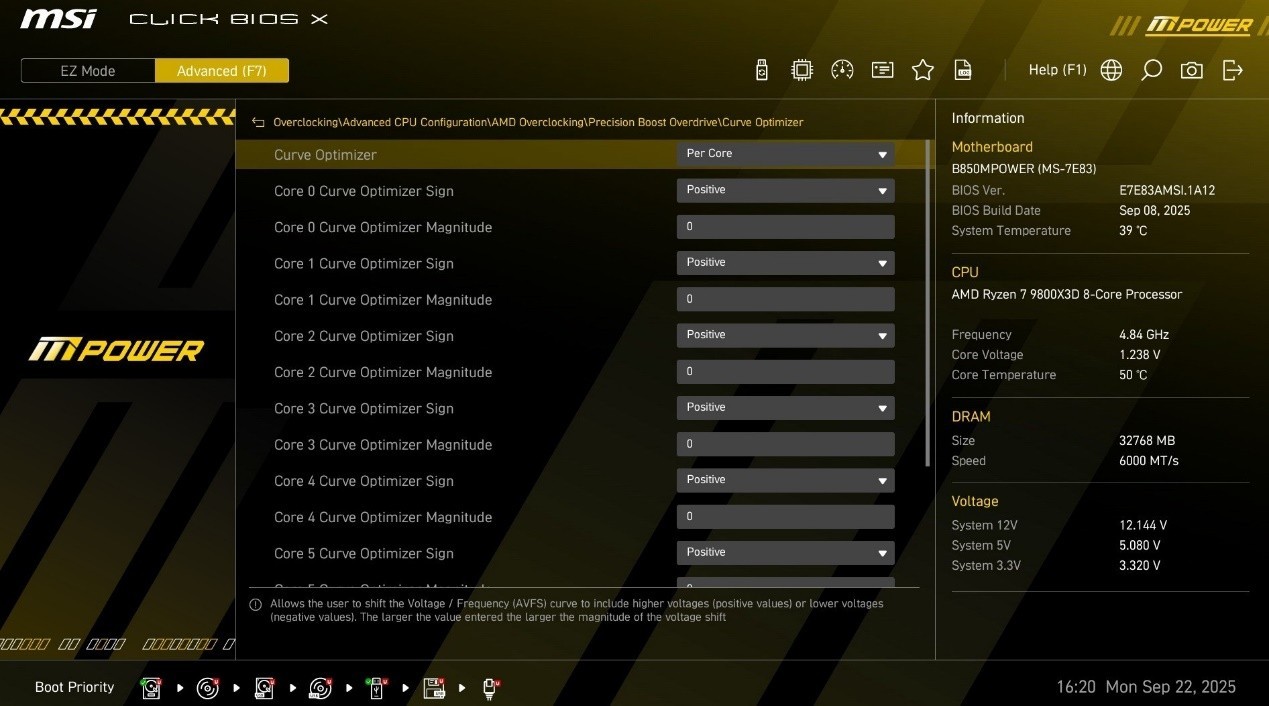
Task: Take a screenshot with the camera icon
Action: (x=1191, y=70)
